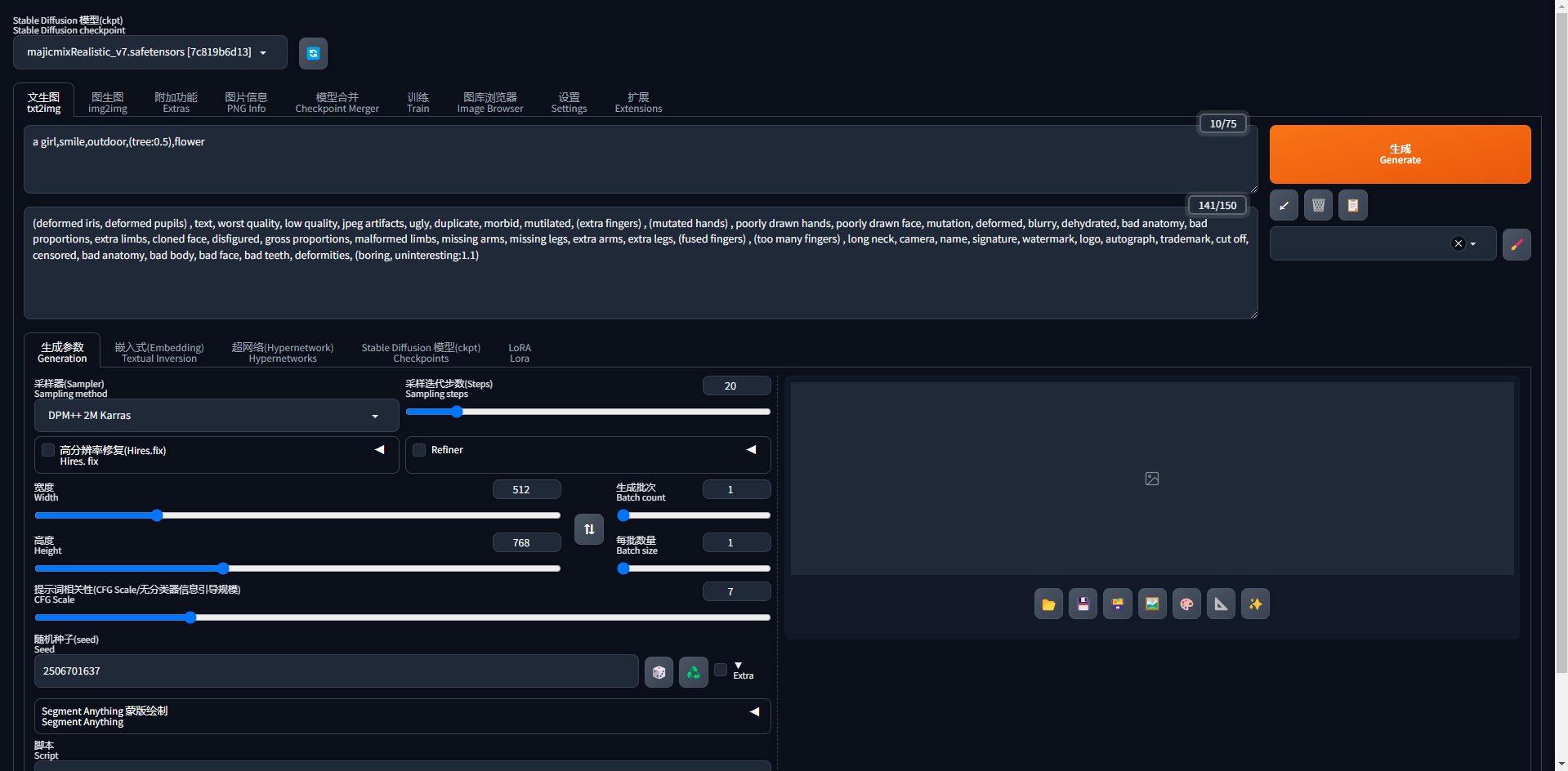Image resolution: width=1568 pixels, height=771 pixels.
Task: Send image to extras with ruler icon
Action: pyautogui.click(x=1221, y=604)
